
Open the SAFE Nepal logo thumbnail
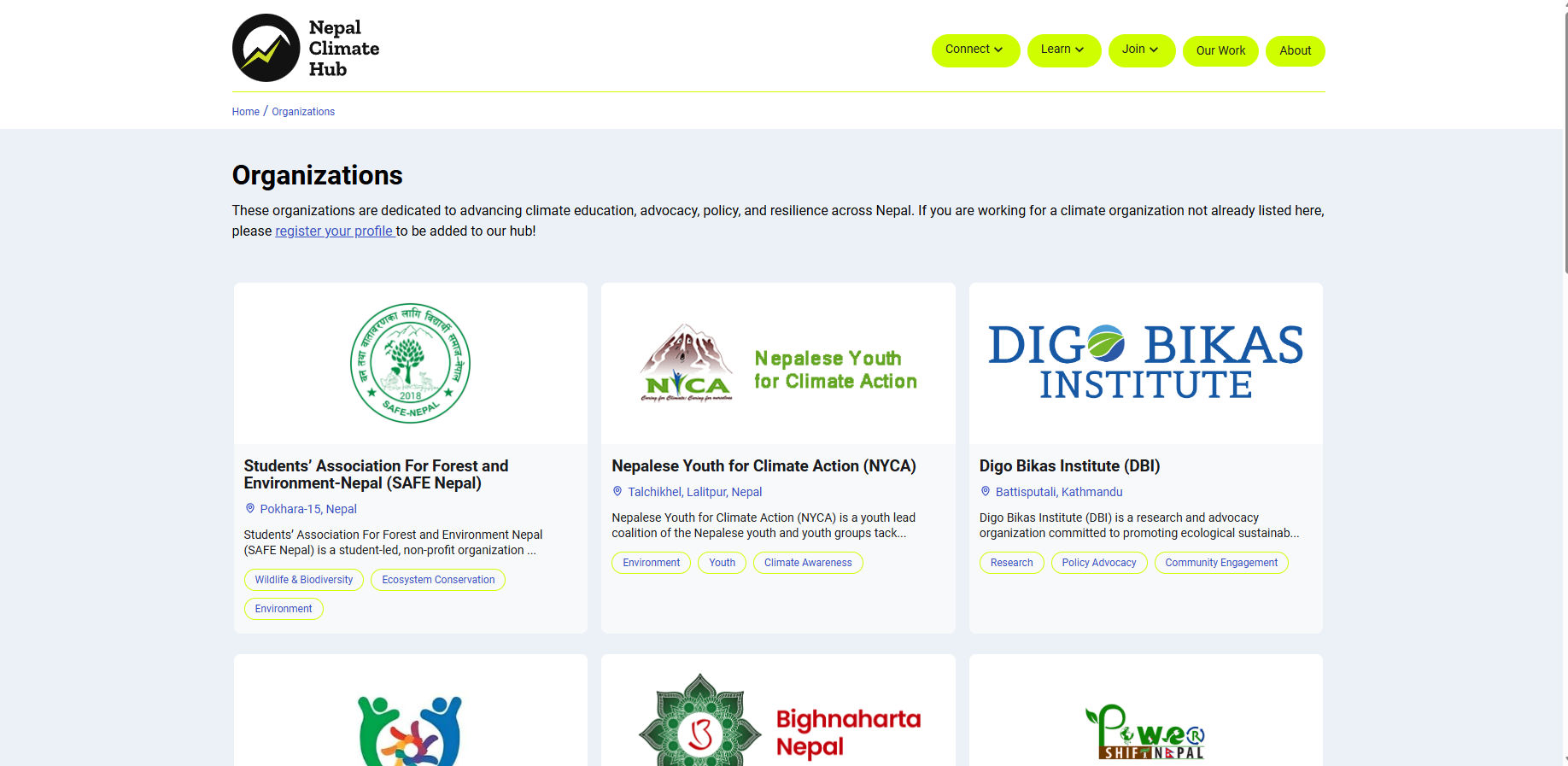(410, 363)
